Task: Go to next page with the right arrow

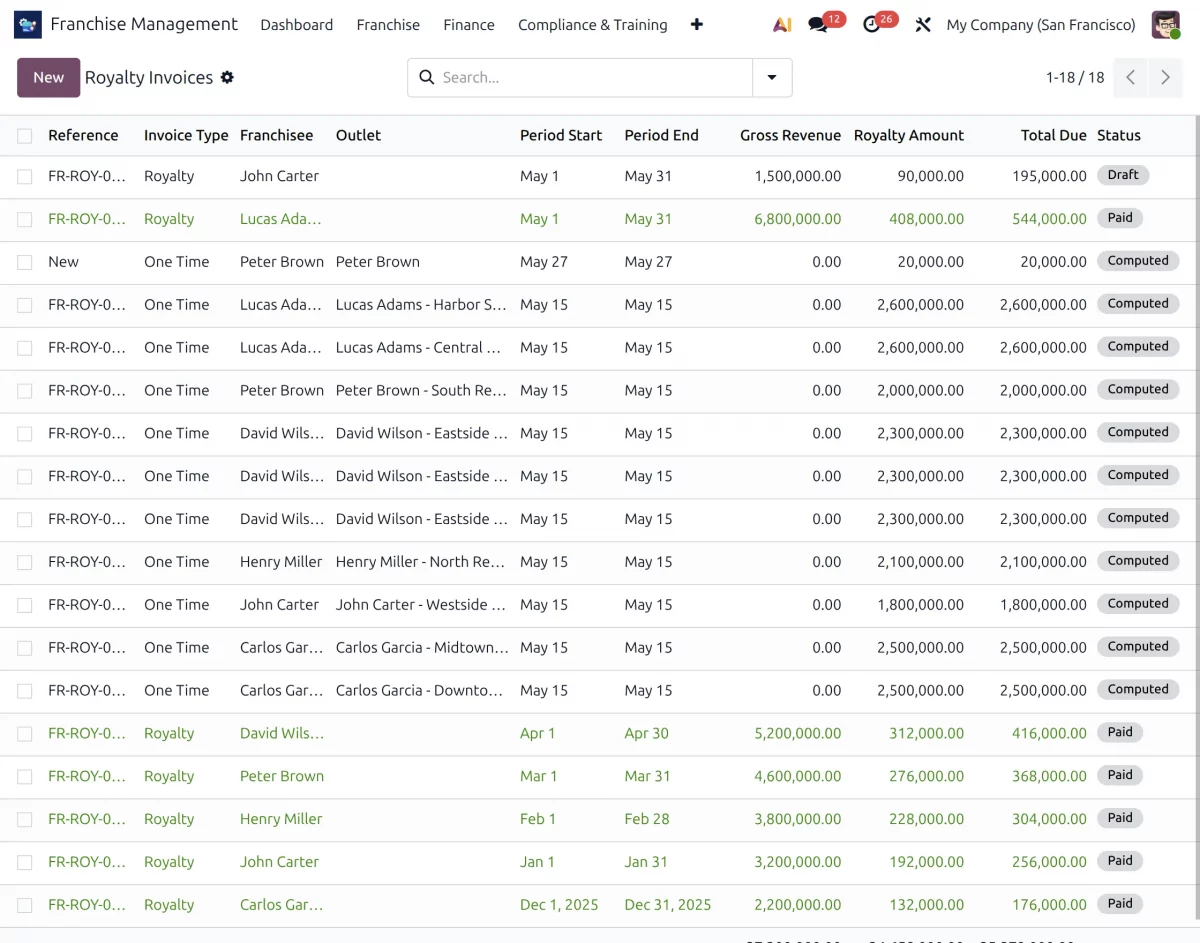Action: pos(1165,77)
